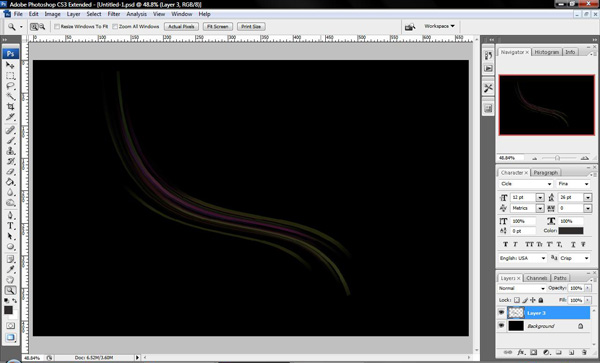
Task: Open Adobe Bridge from options bar
Action: 410,27
